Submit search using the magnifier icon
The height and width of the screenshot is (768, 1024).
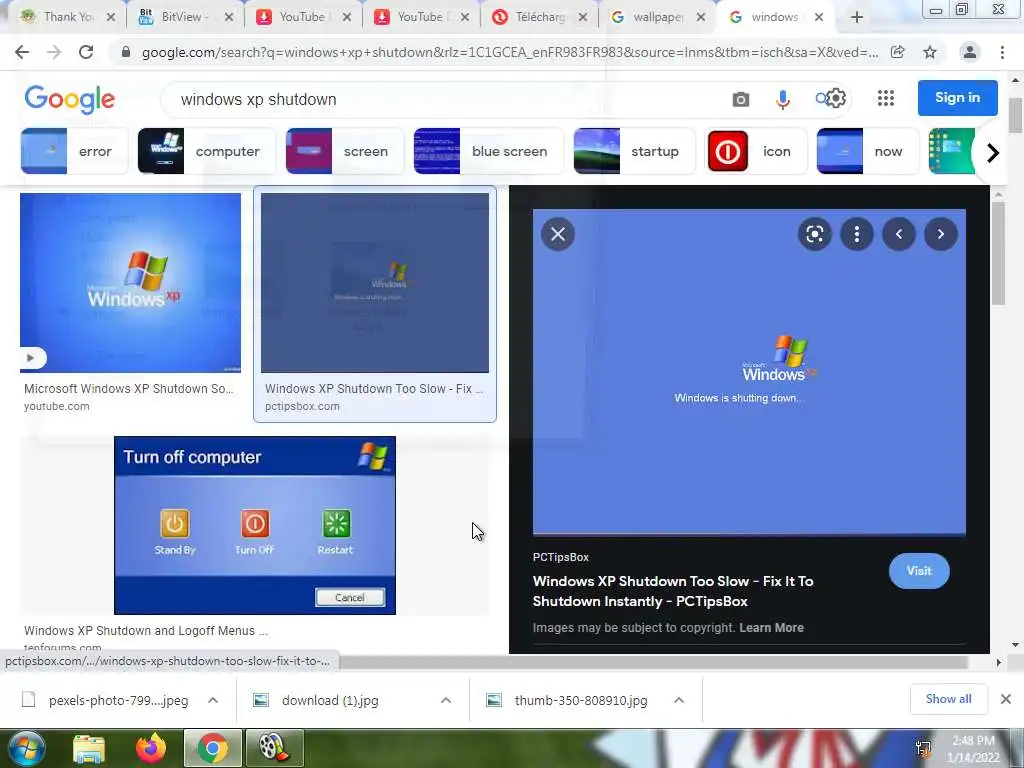pyautogui.click(x=820, y=99)
